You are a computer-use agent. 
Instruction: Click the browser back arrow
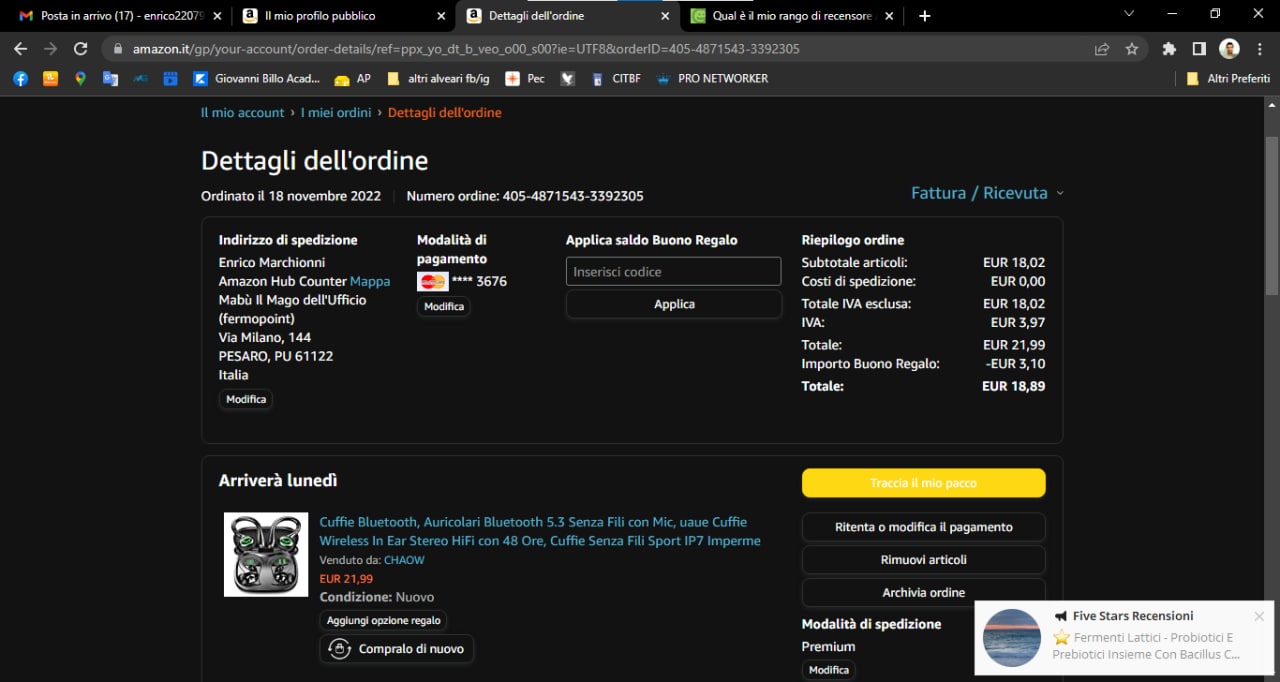click(x=20, y=49)
